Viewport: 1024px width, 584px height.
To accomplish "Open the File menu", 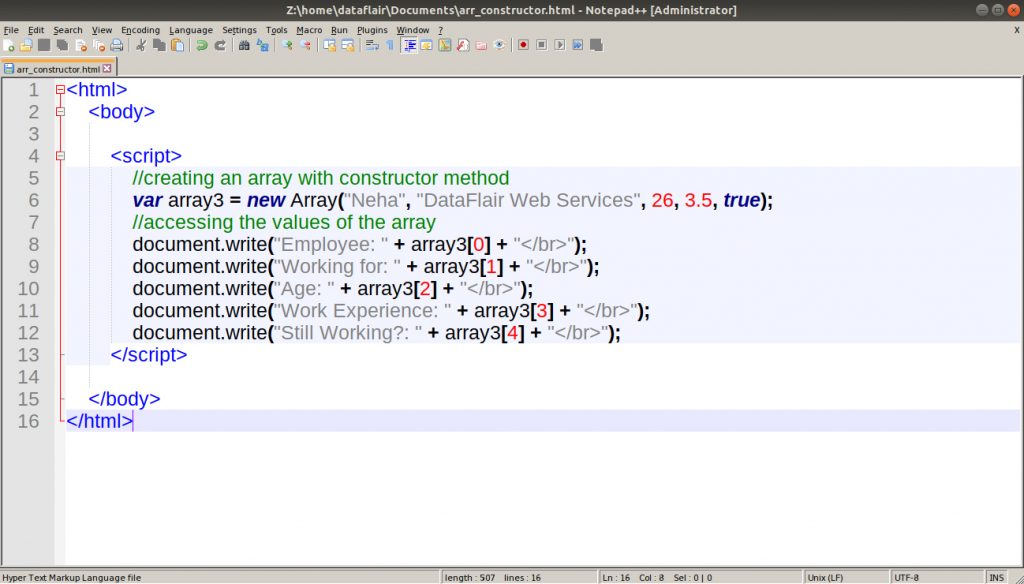I will [x=11, y=30].
